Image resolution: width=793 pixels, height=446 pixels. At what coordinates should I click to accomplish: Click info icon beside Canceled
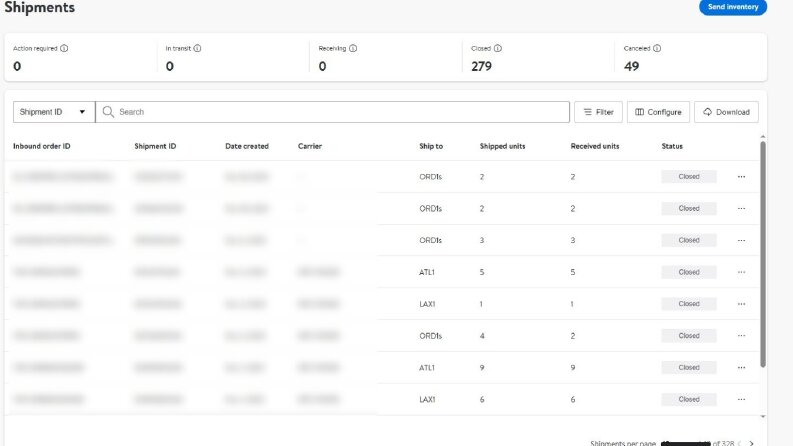pyautogui.click(x=657, y=49)
